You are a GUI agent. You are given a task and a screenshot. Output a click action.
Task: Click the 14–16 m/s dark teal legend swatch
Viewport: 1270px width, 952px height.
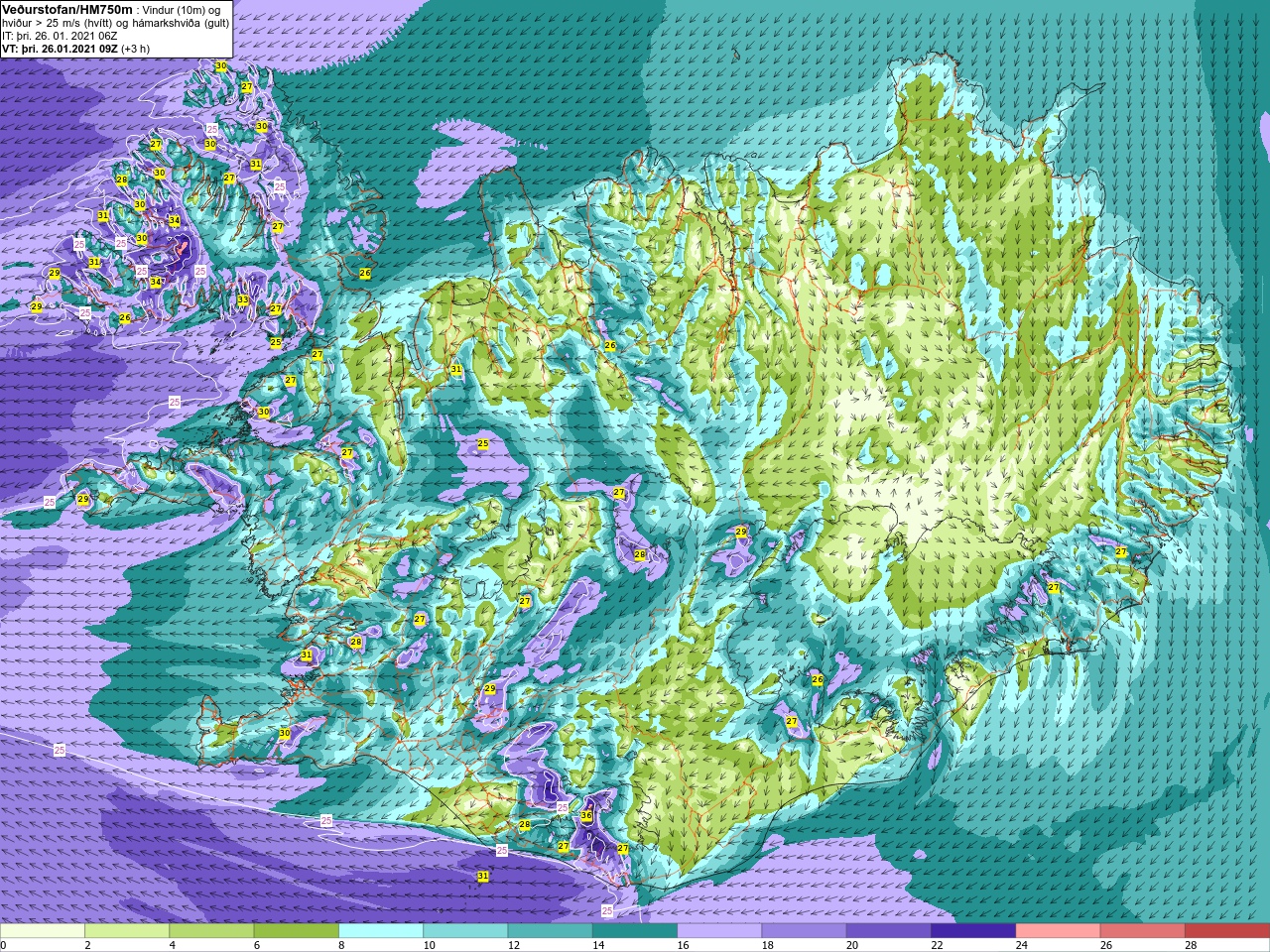pyautogui.click(x=634, y=931)
